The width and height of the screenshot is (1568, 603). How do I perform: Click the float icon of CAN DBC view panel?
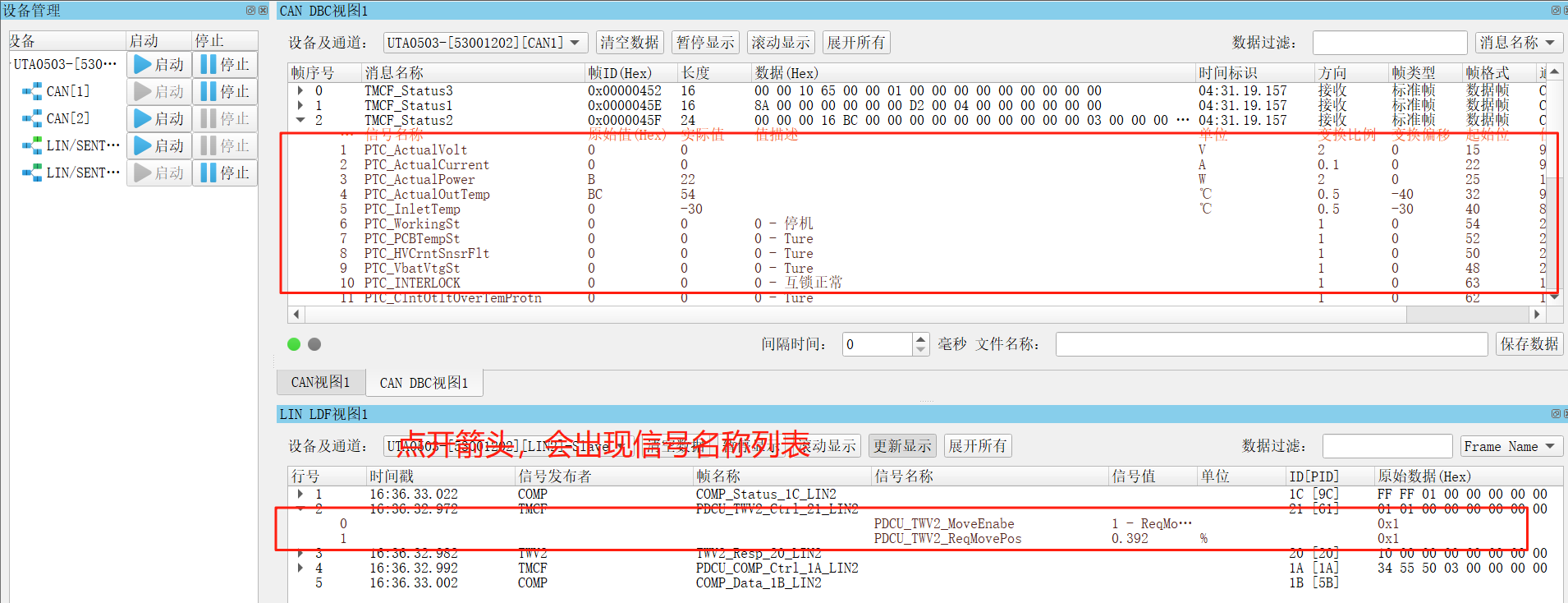[x=1555, y=11]
